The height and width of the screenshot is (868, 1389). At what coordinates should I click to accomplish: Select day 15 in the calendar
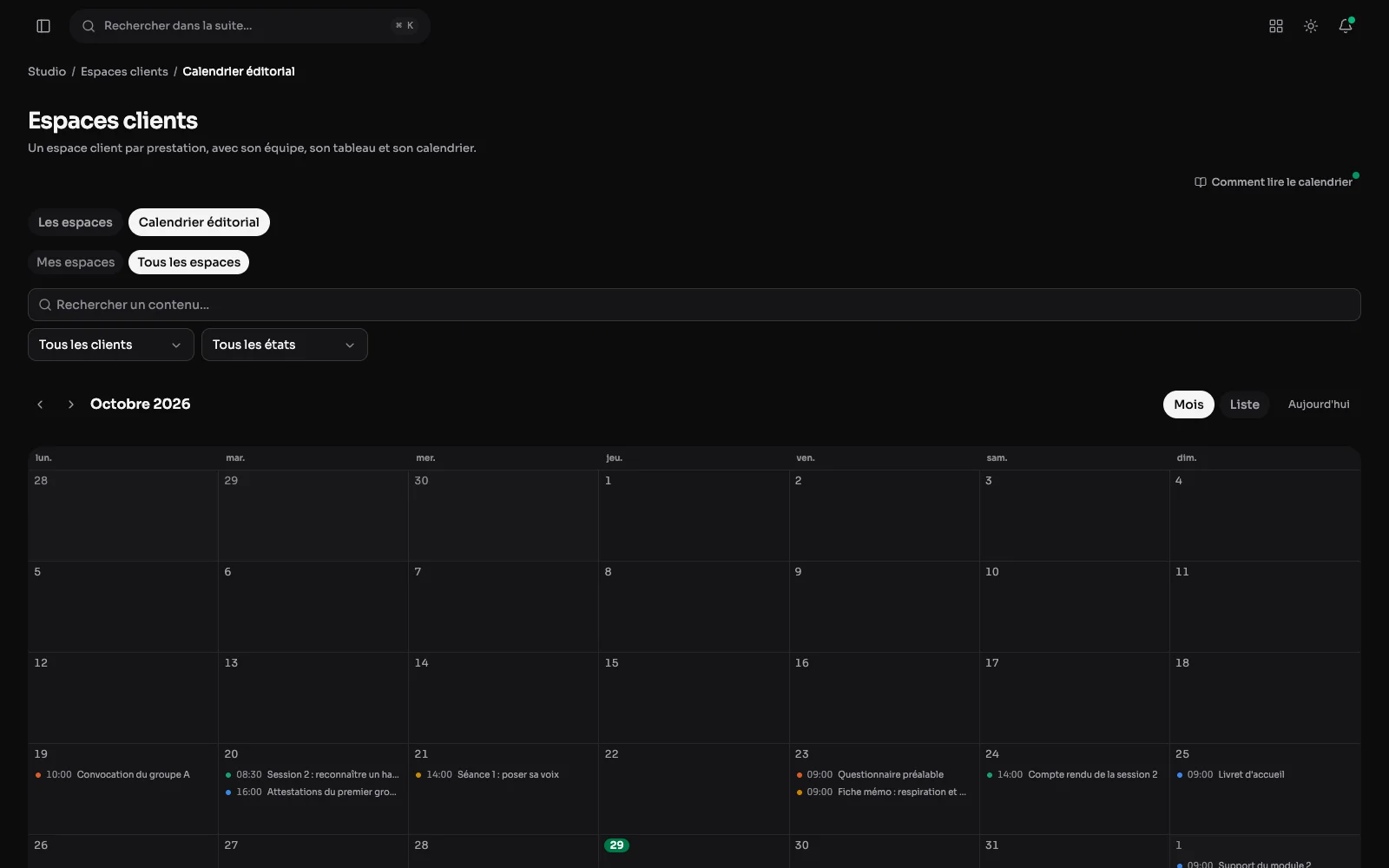612,663
